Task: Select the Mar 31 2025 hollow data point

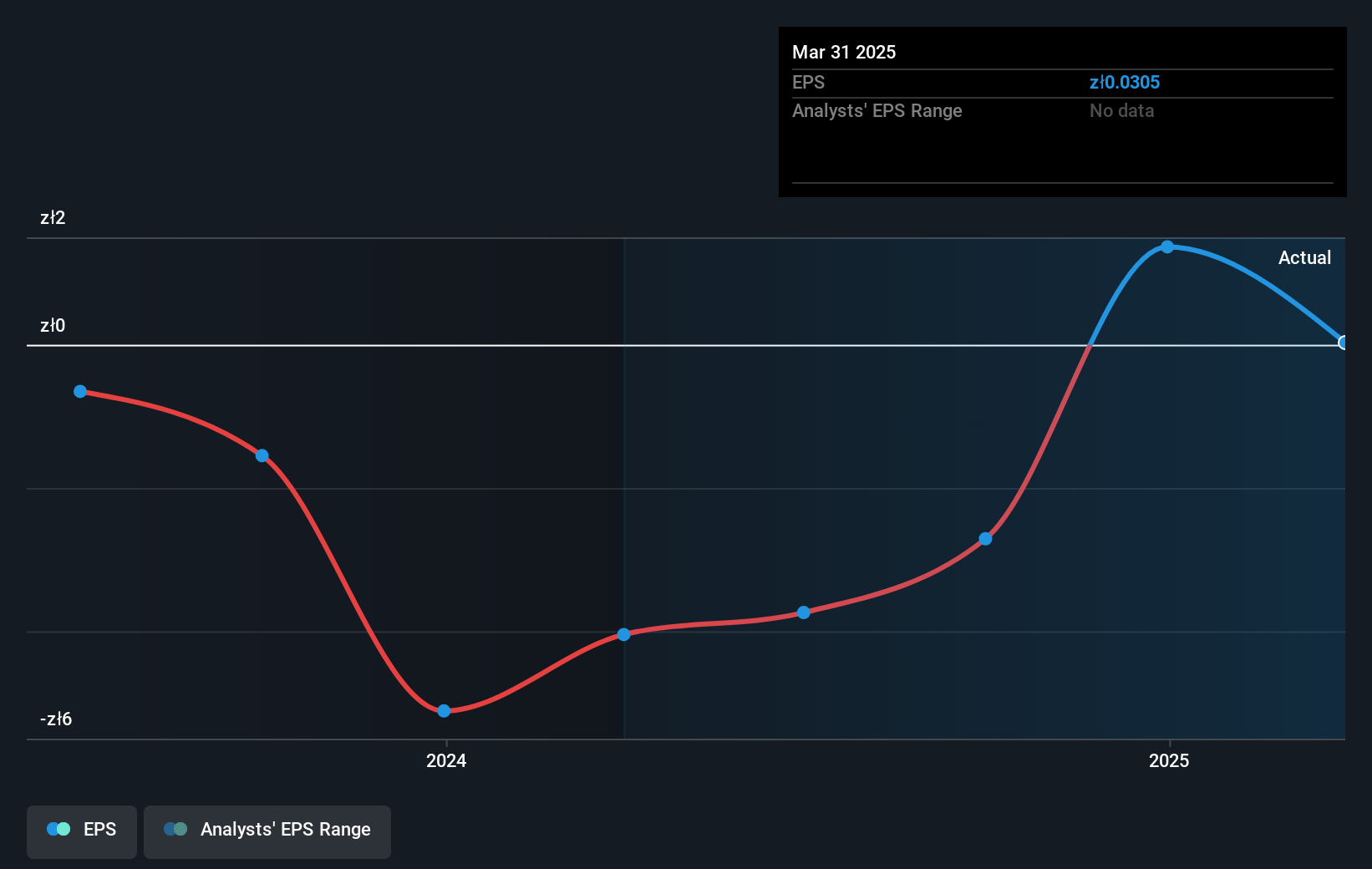Action: click(x=1343, y=343)
